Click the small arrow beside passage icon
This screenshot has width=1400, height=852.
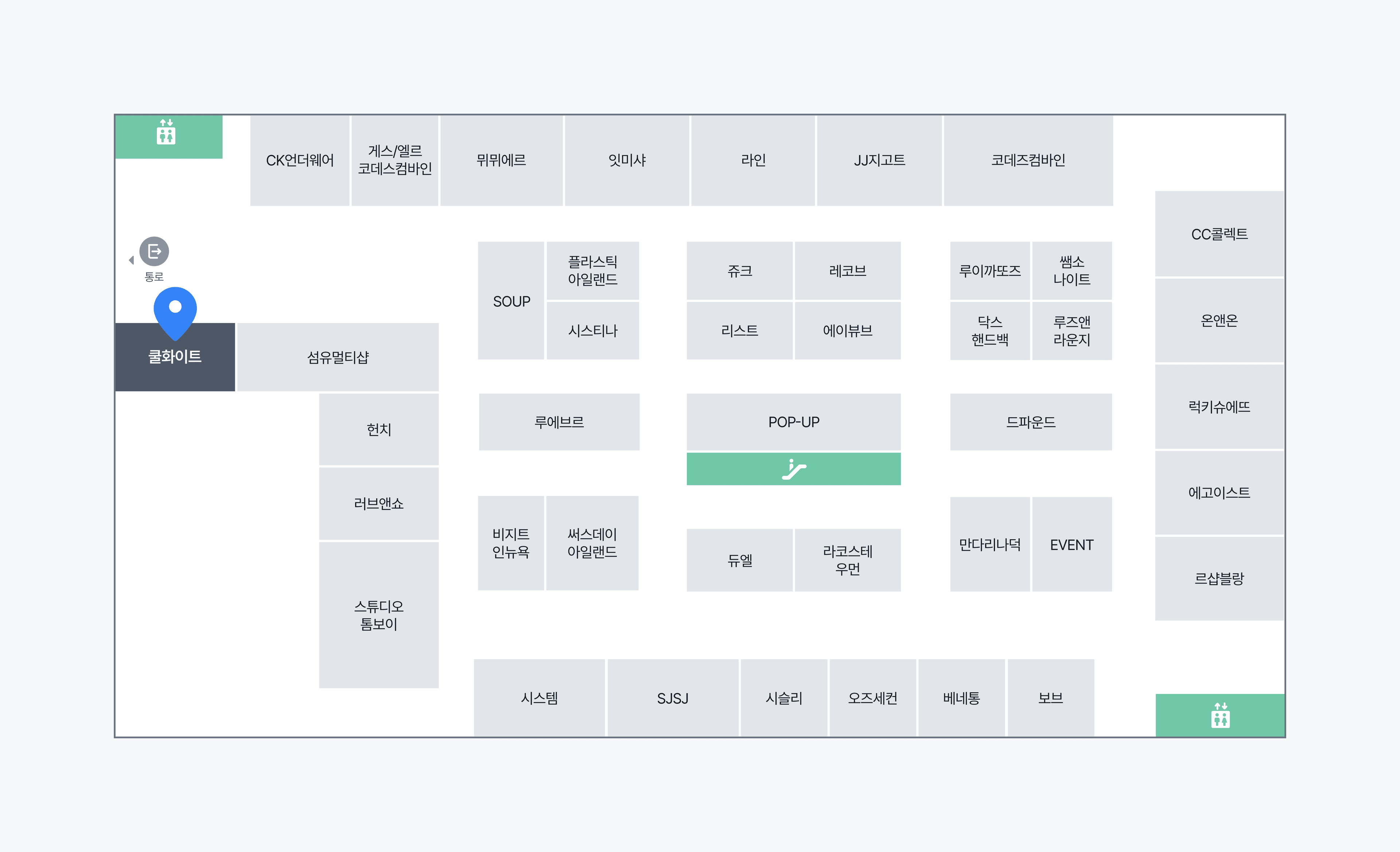[x=131, y=260]
